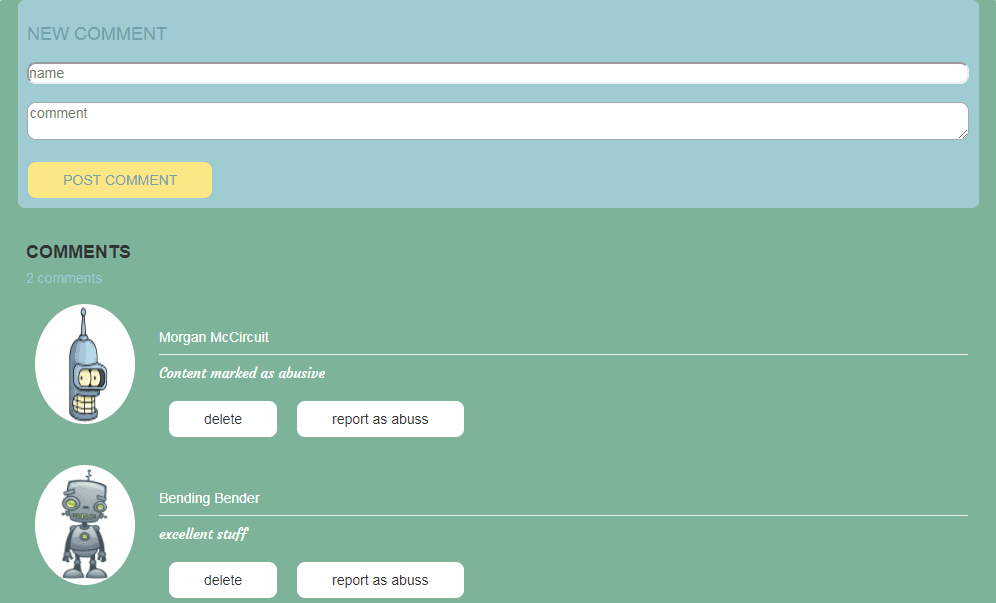Click empty space right of Post Comment button
The image size is (996, 603).
pos(590,180)
